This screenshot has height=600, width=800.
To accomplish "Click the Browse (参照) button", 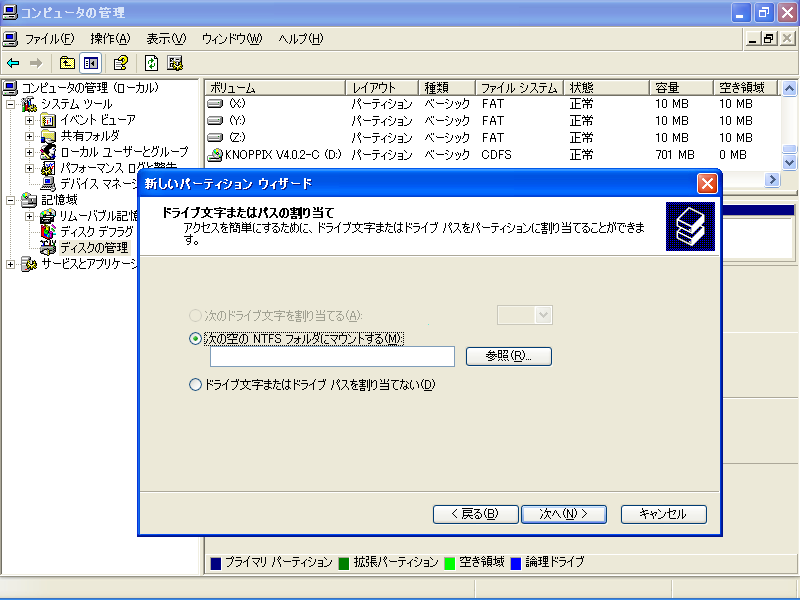I will (508, 357).
